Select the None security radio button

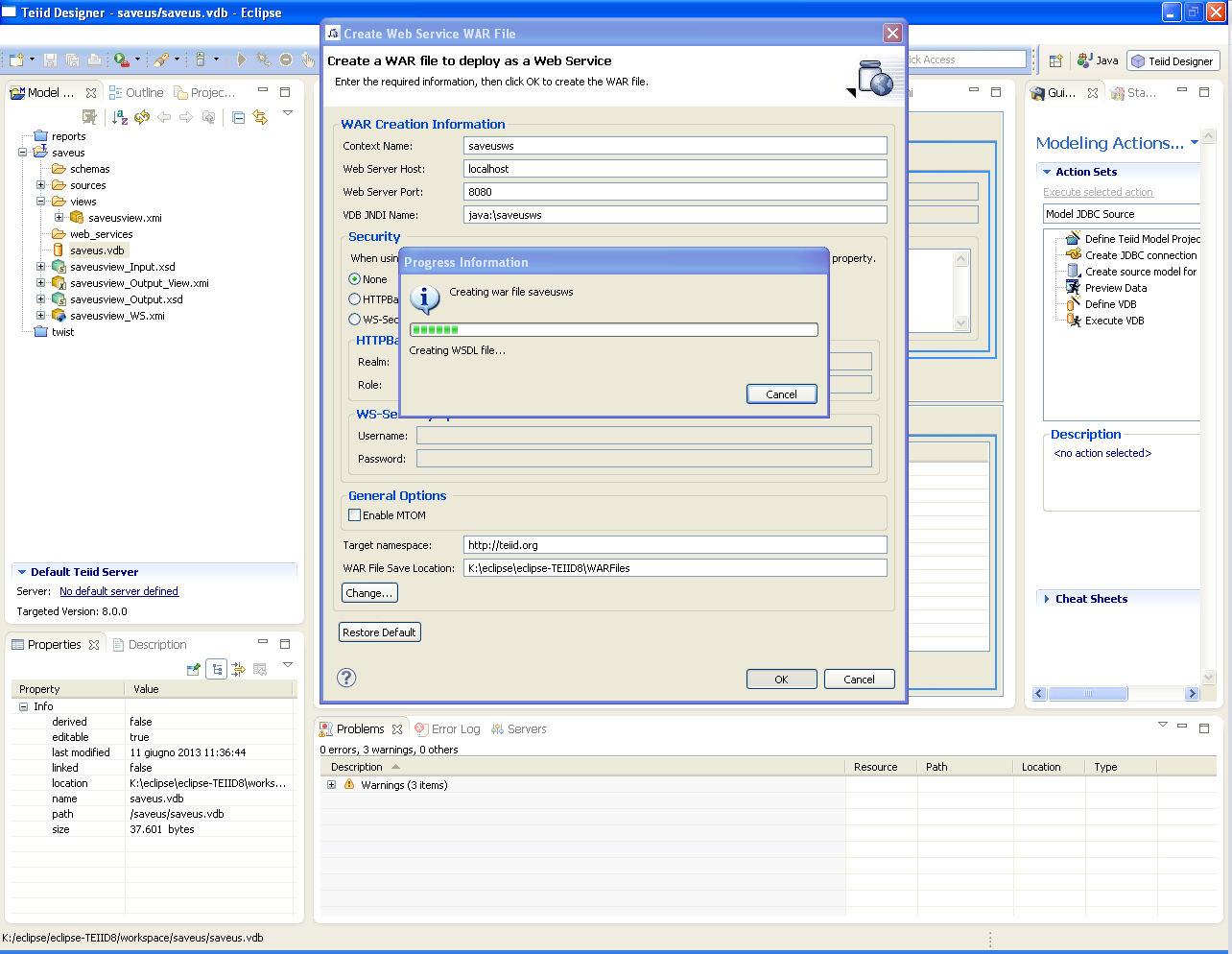click(355, 279)
